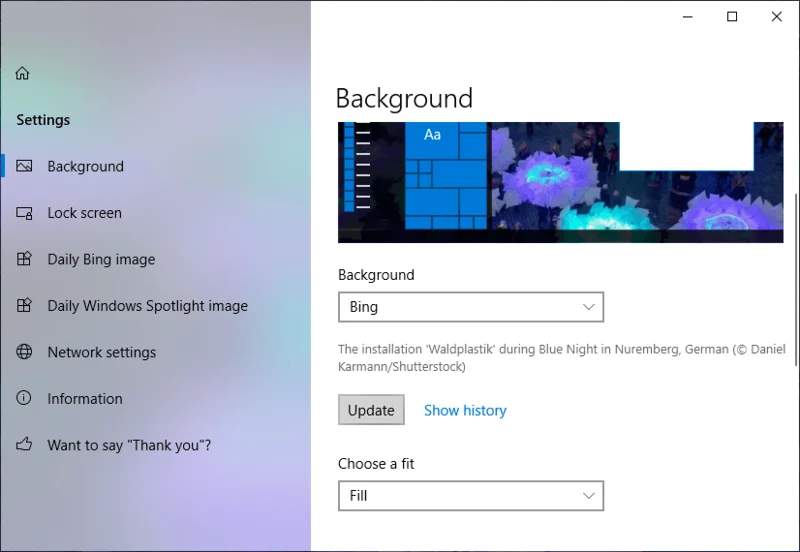
Task: Maximize the settings window
Action: [x=732, y=17]
